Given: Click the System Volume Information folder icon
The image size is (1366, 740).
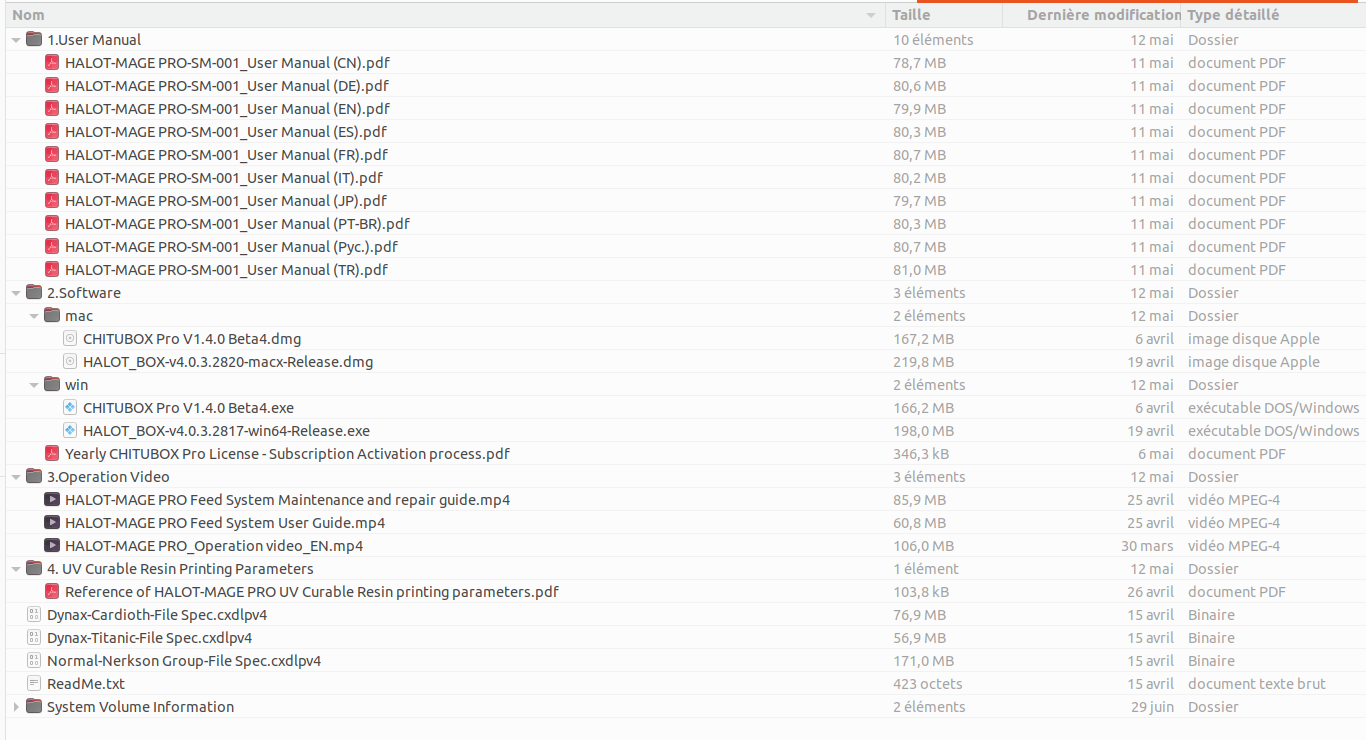Looking at the screenshot, I should click(34, 707).
